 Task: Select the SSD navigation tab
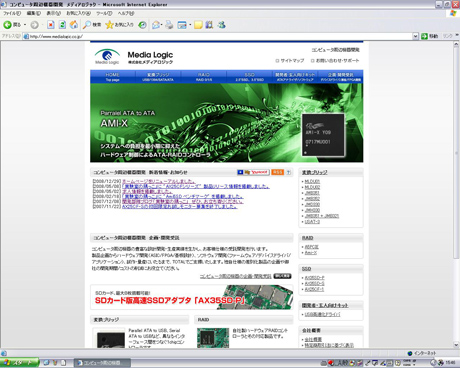pos(249,77)
